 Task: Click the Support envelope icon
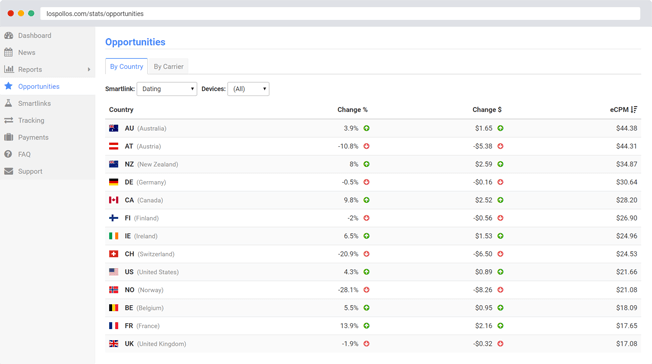[8, 171]
